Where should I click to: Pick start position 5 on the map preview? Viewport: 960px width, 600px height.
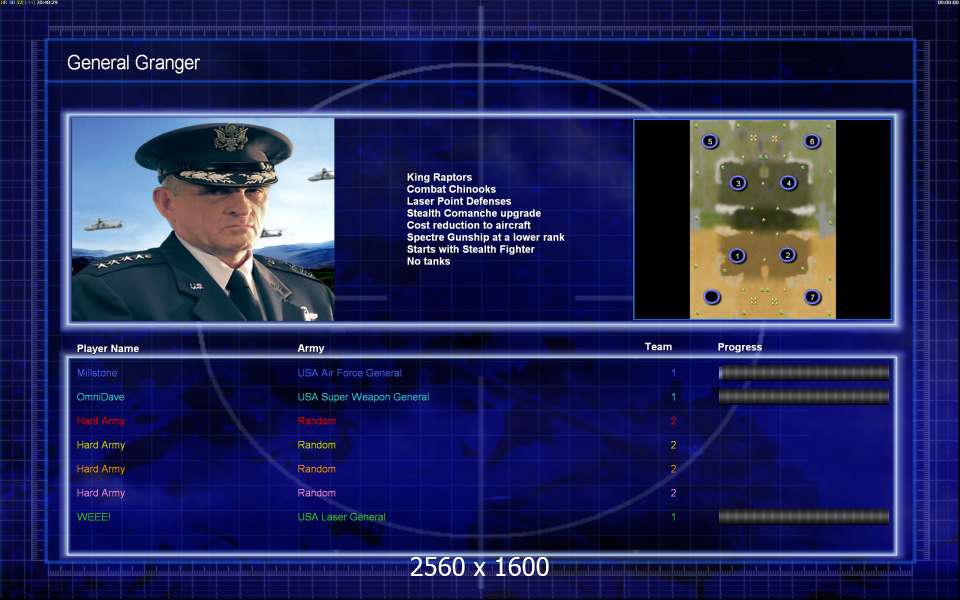(x=710, y=141)
